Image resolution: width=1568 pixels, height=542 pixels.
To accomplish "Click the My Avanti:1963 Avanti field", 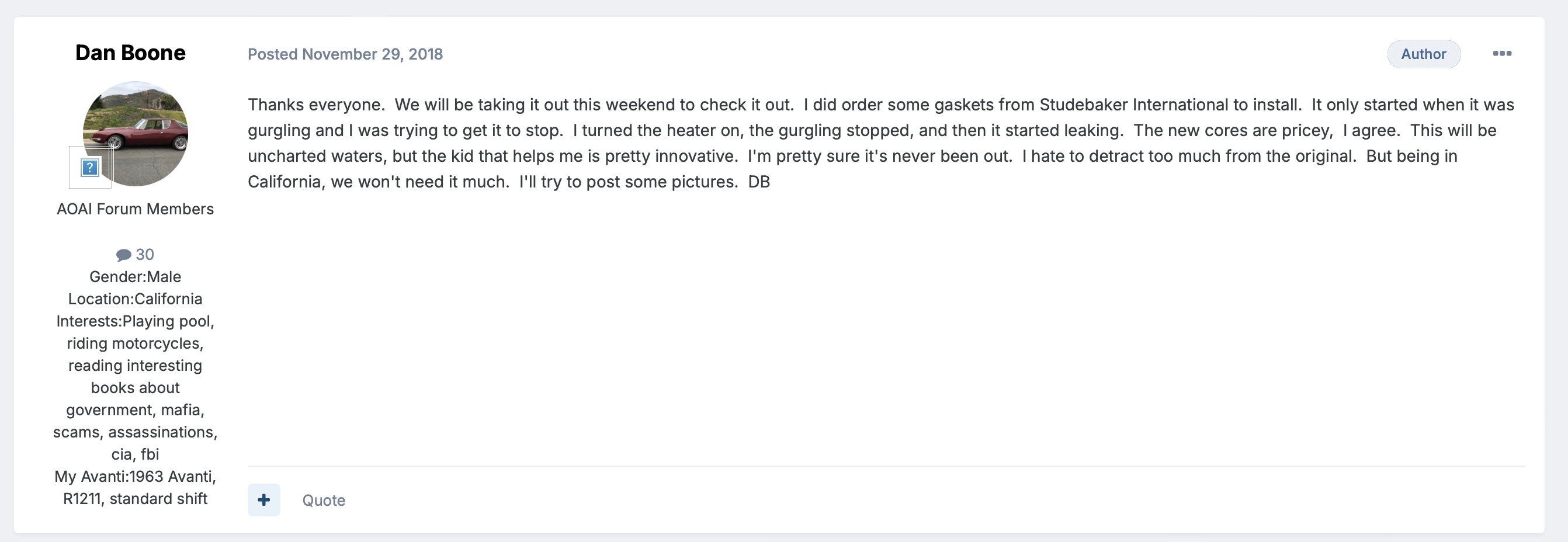I will (135, 477).
